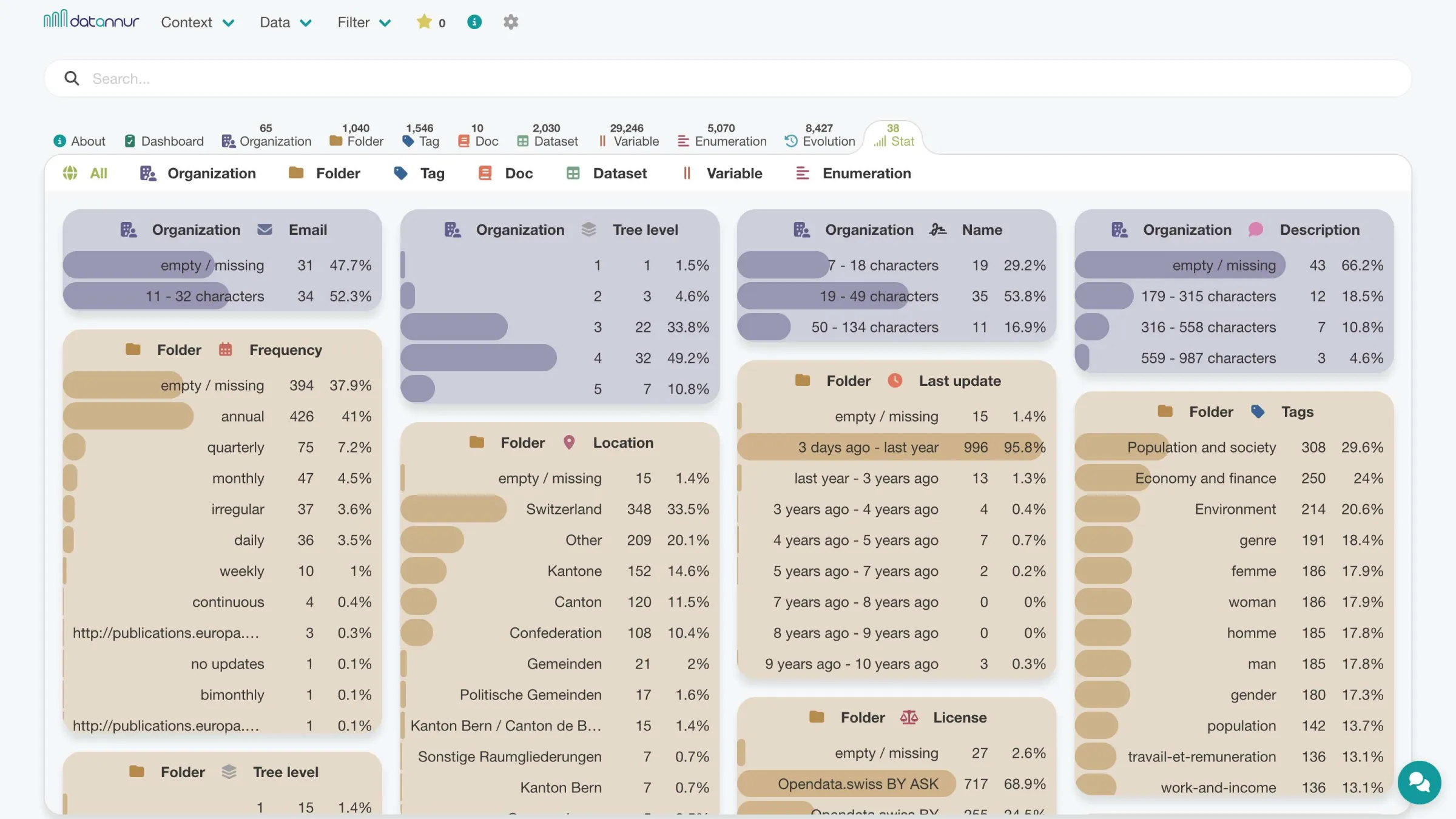Image resolution: width=1456 pixels, height=819 pixels.
Task: Click '19 - 49 characters' name row
Action: (897, 297)
